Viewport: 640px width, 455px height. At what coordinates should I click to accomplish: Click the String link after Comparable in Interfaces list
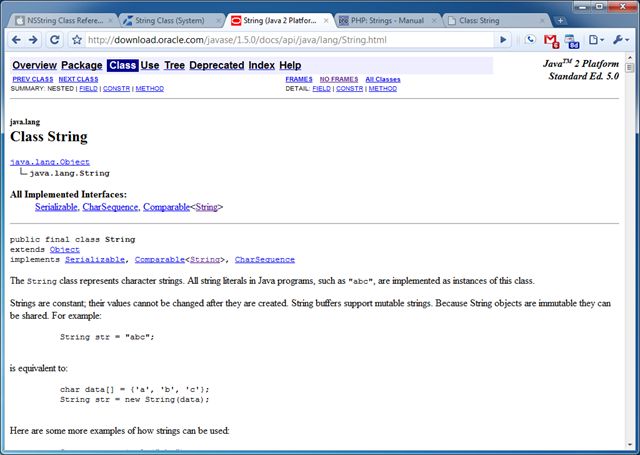click(207, 207)
